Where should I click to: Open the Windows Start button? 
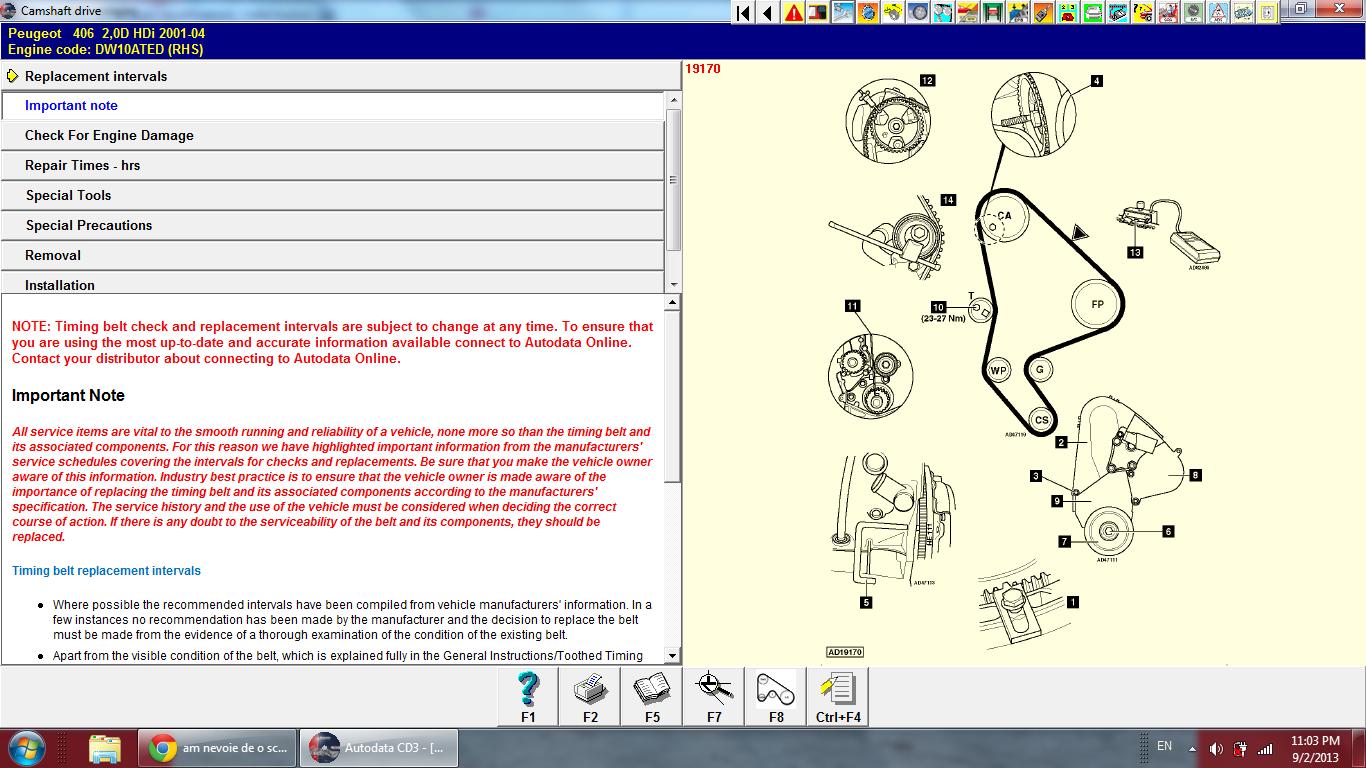[x=26, y=747]
